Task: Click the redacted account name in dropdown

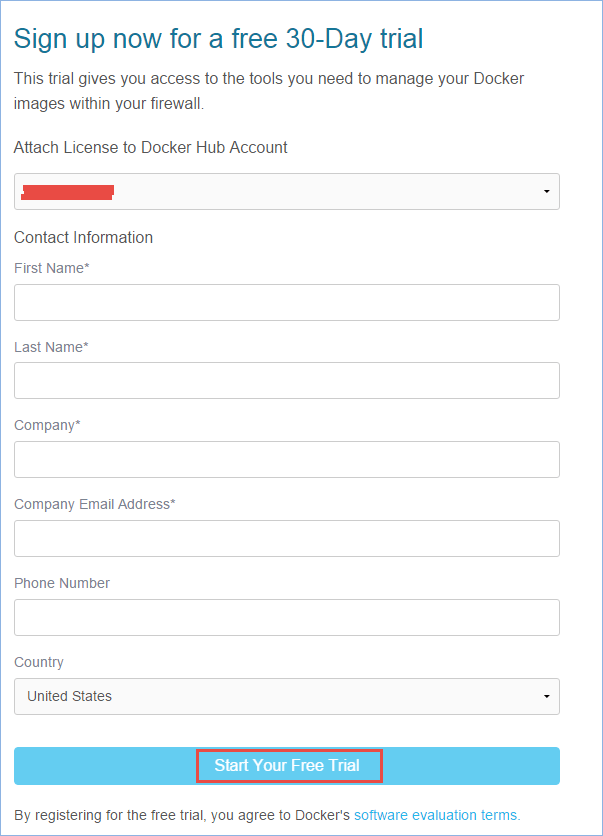Action: 68,191
